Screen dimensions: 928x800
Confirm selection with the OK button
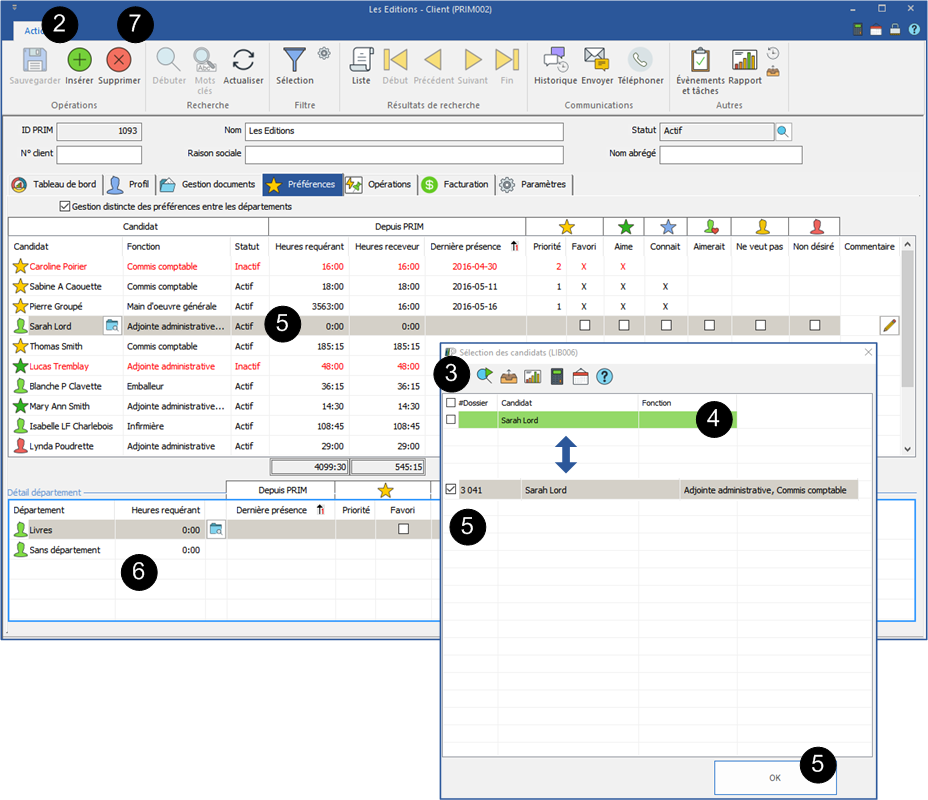pos(774,777)
